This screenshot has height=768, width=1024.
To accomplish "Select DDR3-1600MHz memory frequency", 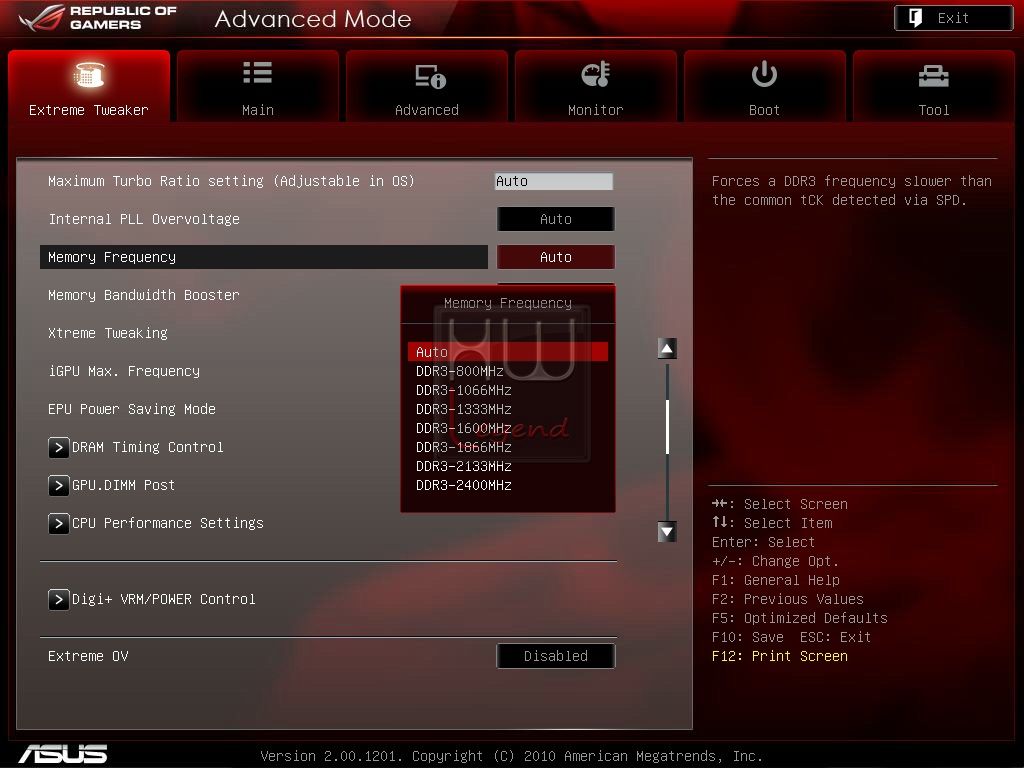I will click(x=464, y=428).
